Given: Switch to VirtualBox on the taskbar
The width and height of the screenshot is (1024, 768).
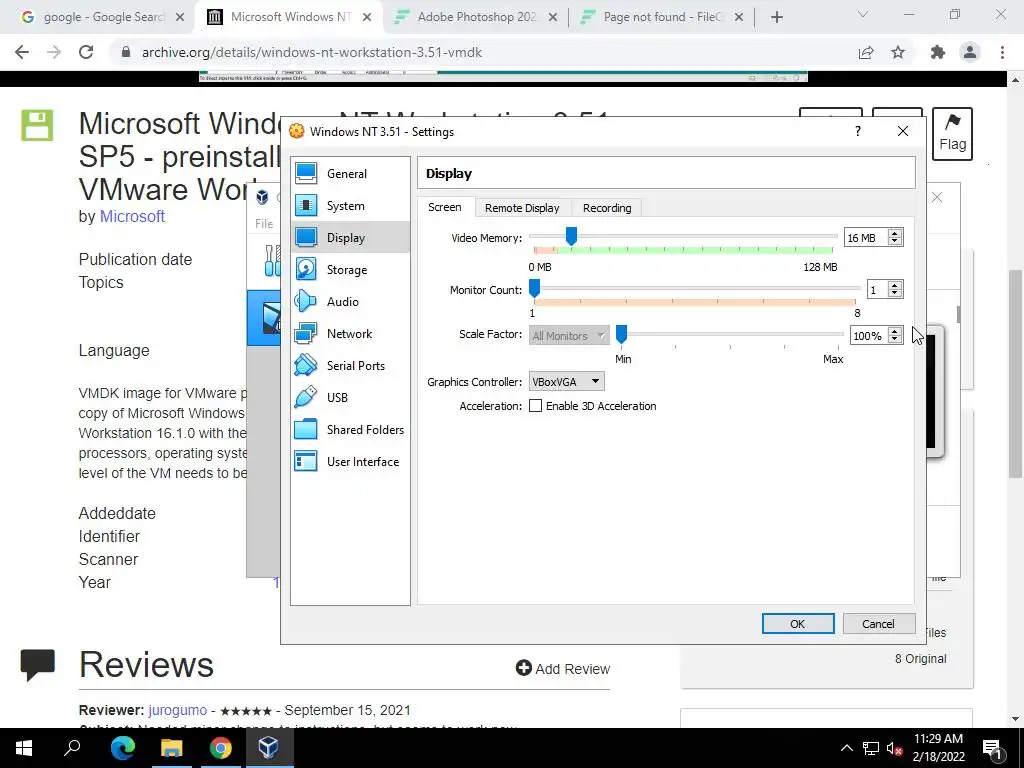Looking at the screenshot, I should 269,748.
